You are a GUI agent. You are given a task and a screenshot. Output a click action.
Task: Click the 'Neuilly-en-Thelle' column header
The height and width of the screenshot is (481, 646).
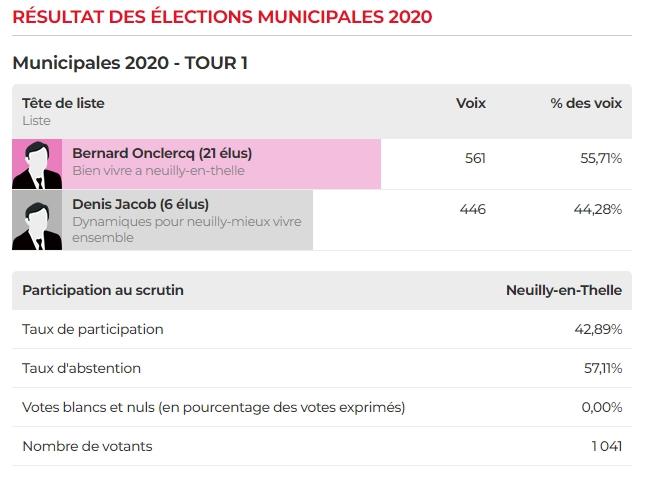pyautogui.click(x=563, y=290)
